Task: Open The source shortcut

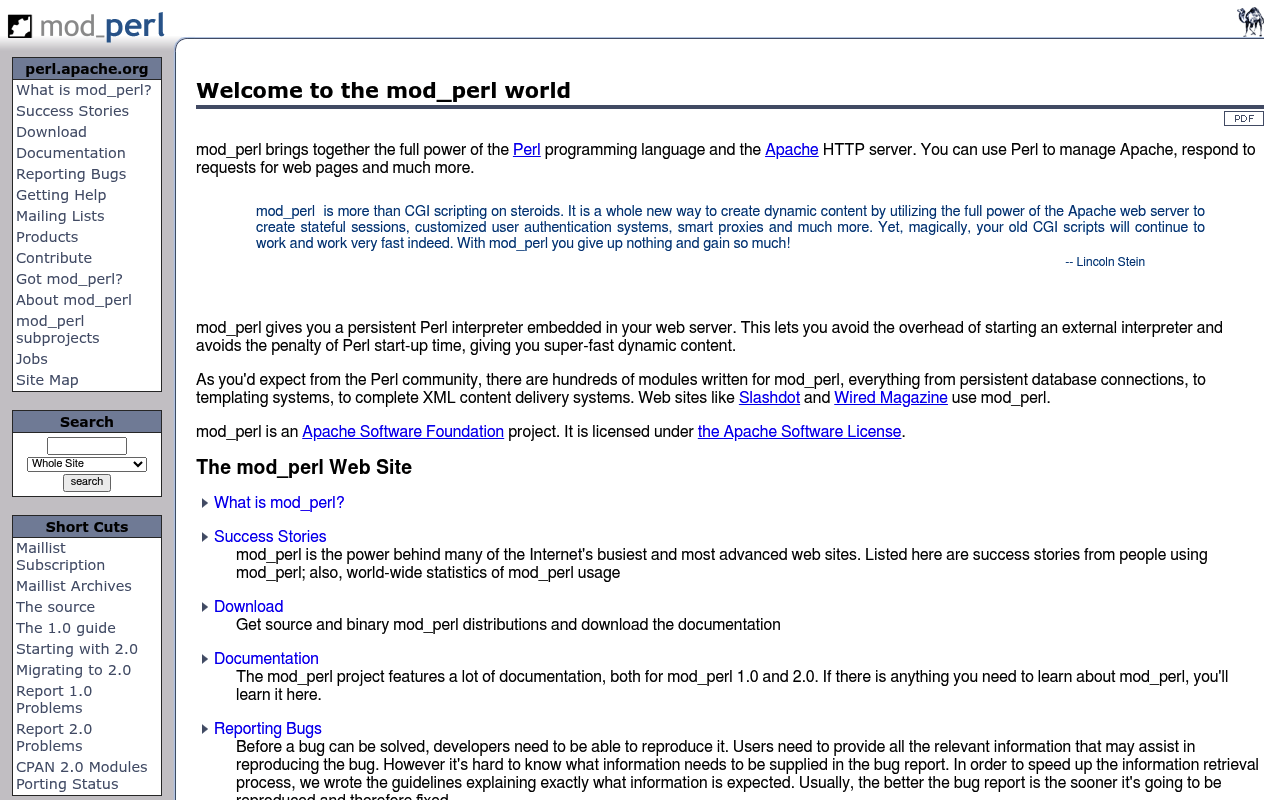Action: coord(55,607)
